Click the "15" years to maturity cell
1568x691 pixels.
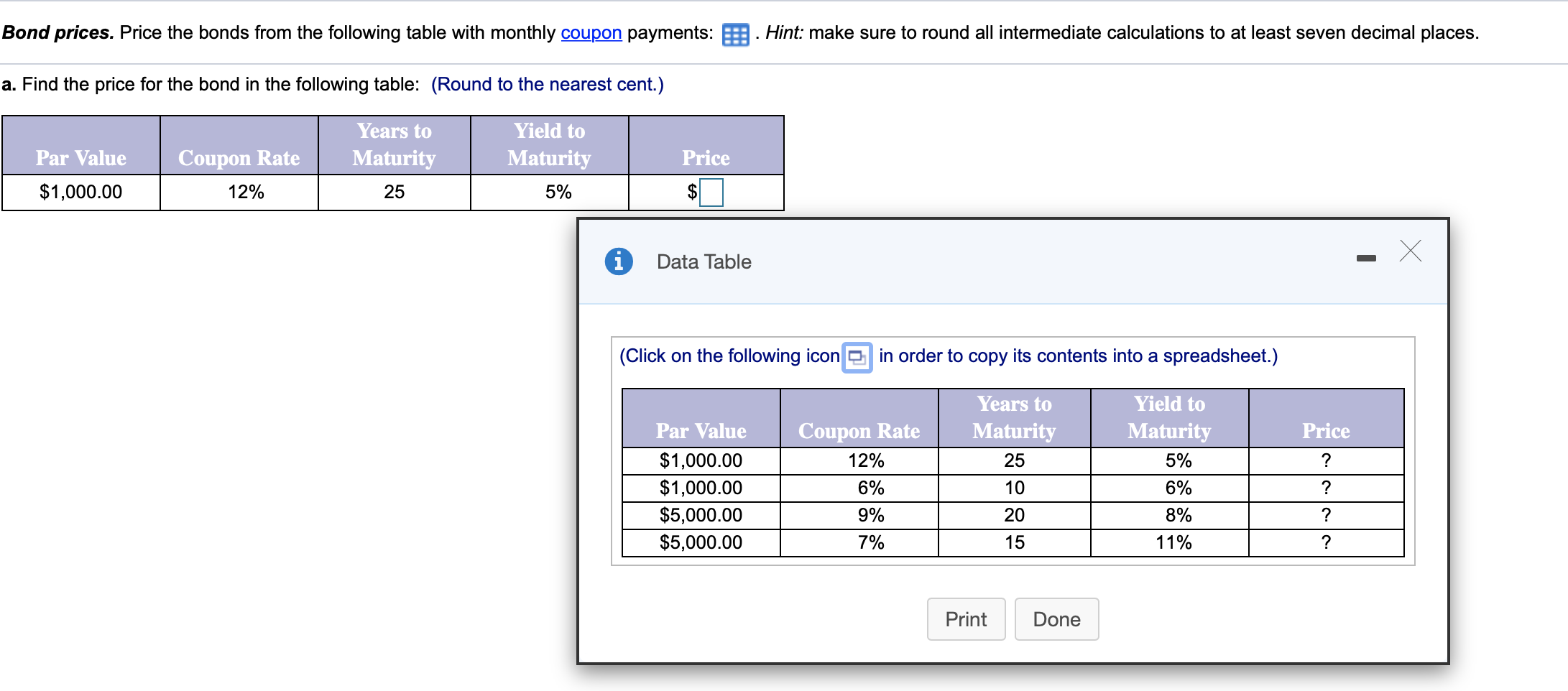pyautogui.click(x=1014, y=542)
